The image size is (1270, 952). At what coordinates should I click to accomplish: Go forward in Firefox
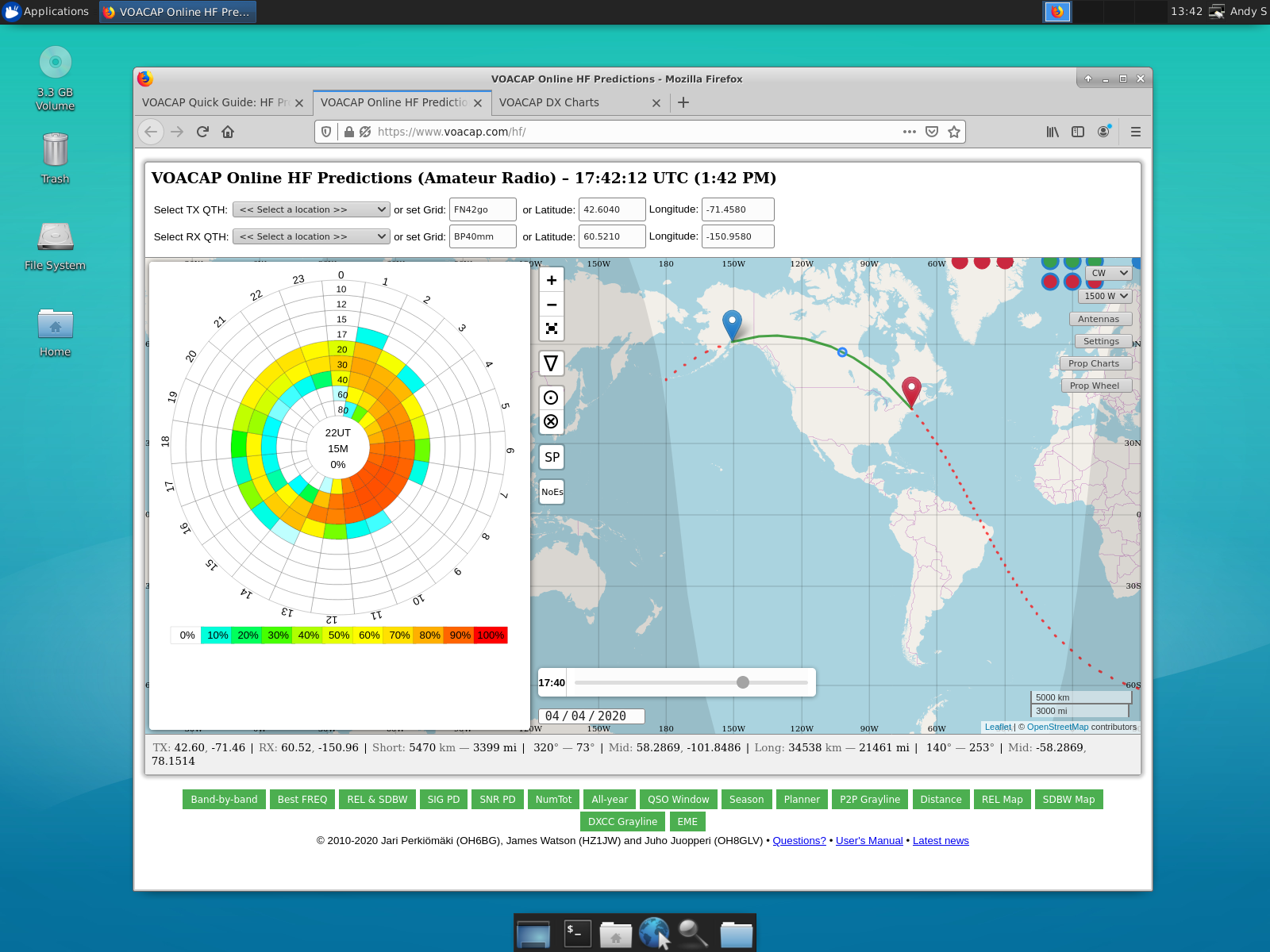[177, 132]
